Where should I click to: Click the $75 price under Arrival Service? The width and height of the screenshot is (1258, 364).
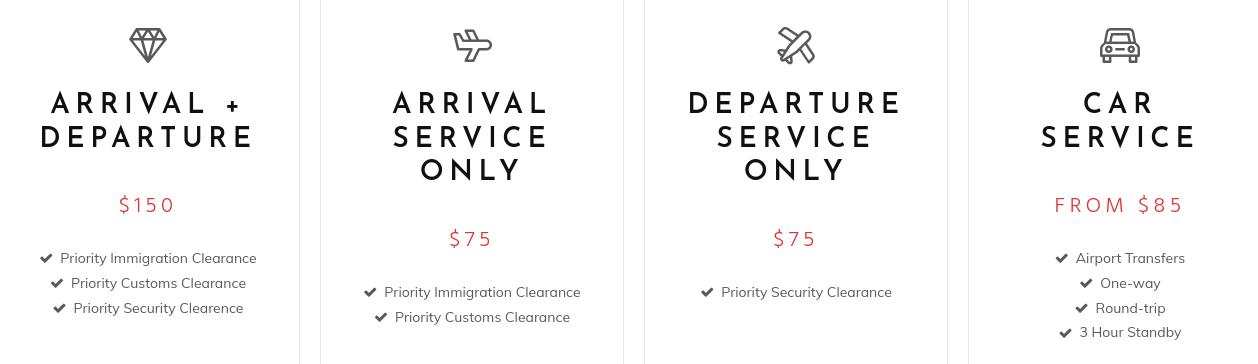pyautogui.click(x=472, y=240)
